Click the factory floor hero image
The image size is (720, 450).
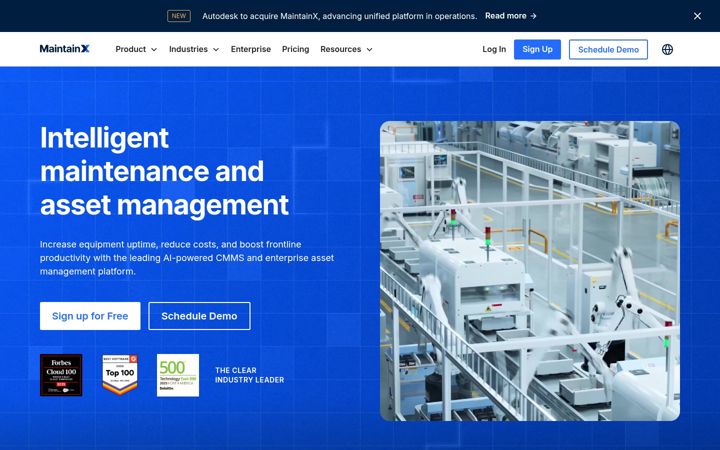(530, 271)
